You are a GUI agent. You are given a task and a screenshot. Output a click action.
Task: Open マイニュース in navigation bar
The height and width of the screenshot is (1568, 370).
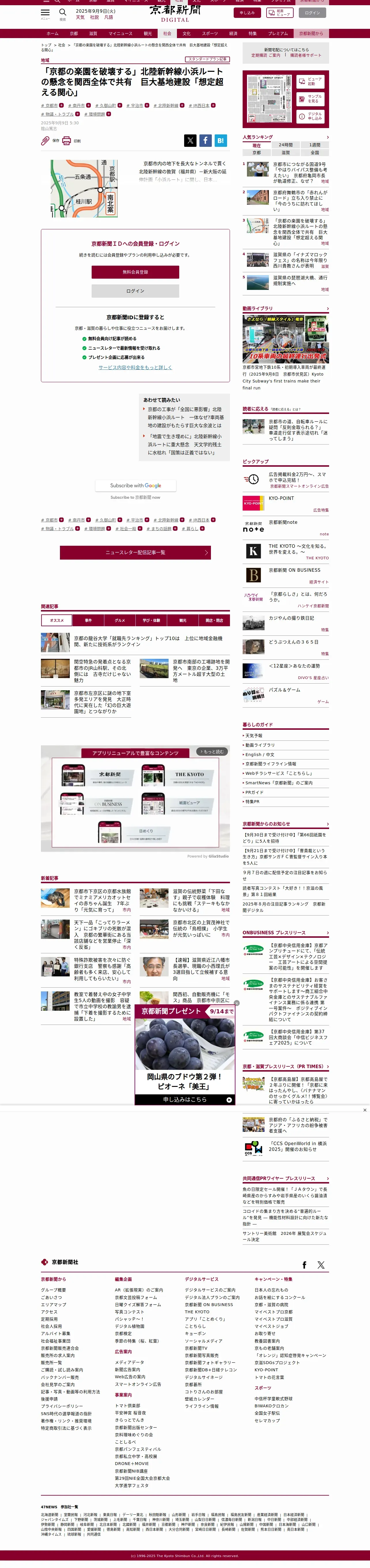[120, 33]
